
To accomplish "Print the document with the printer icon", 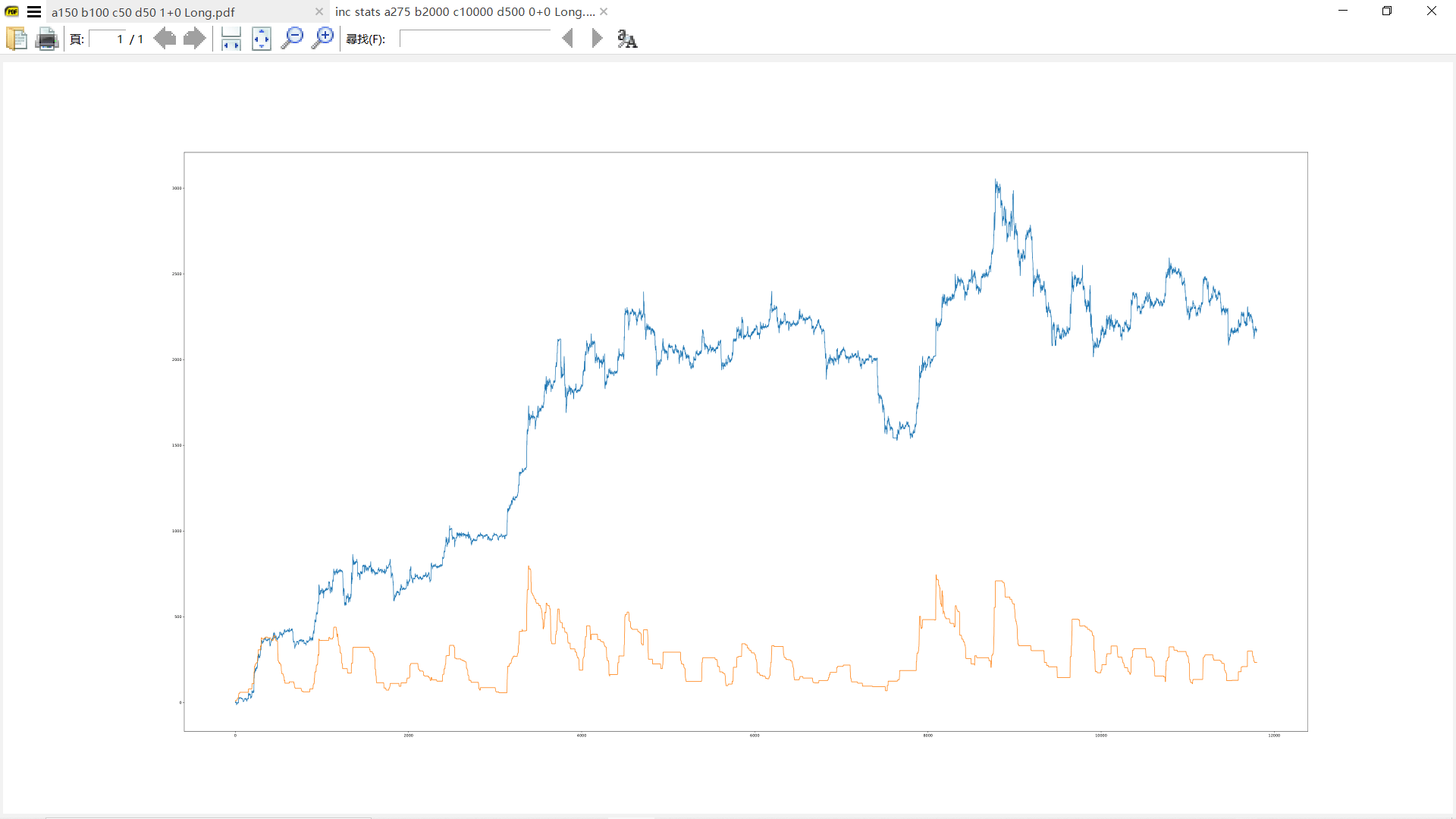I will click(47, 39).
